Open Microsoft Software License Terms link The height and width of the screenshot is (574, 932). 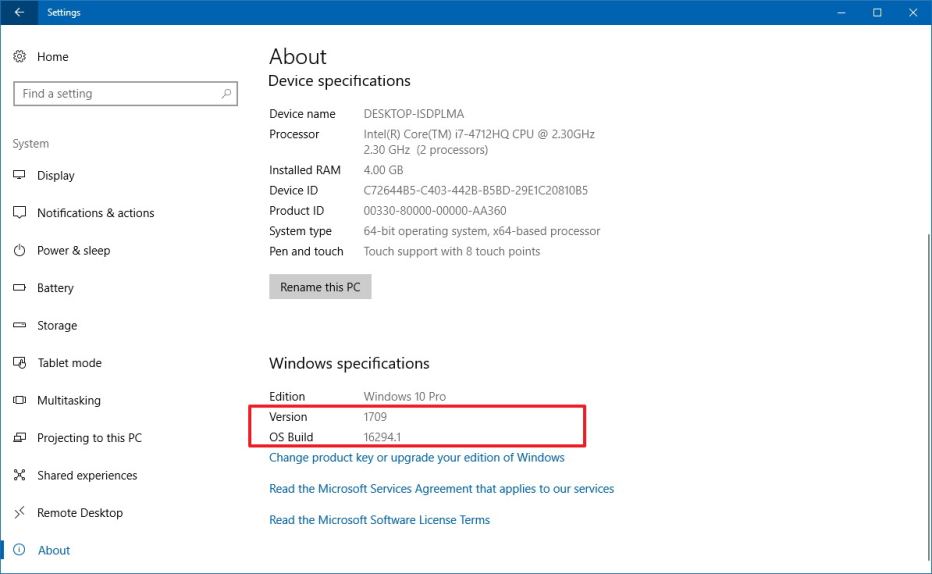379,520
